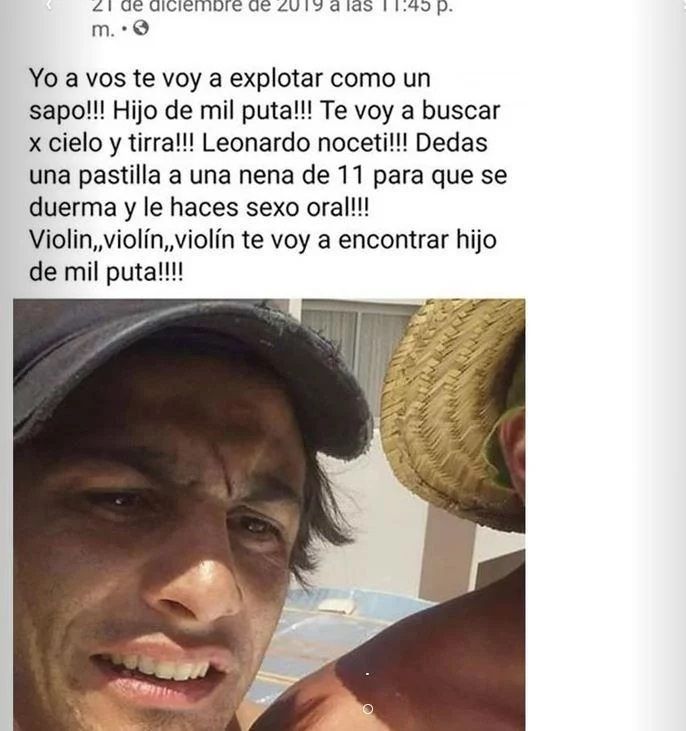Tap the faint back chevron at top
The image size is (686, 731).
point(49,6)
